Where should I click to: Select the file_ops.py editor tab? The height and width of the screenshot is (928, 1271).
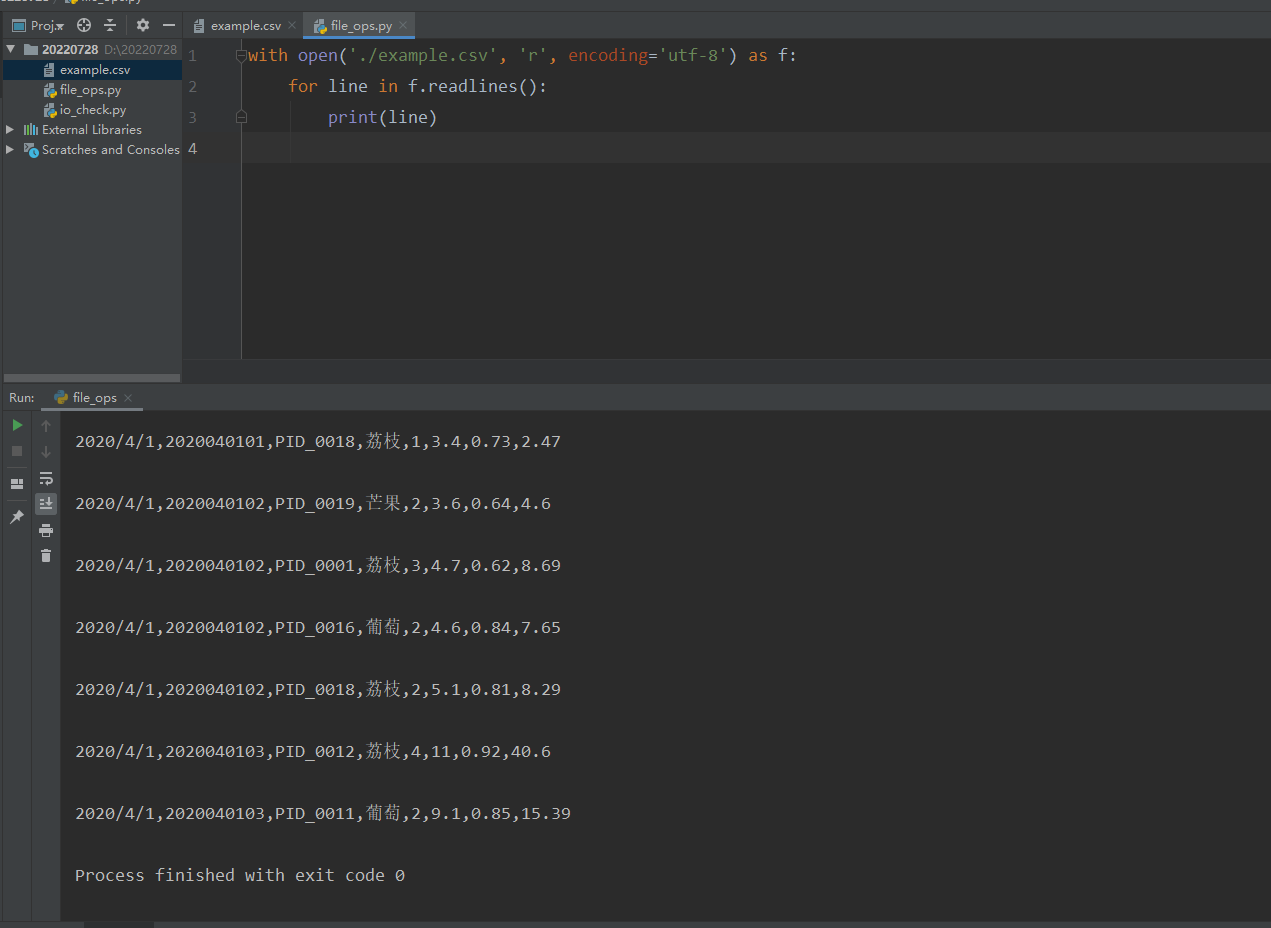click(x=361, y=26)
